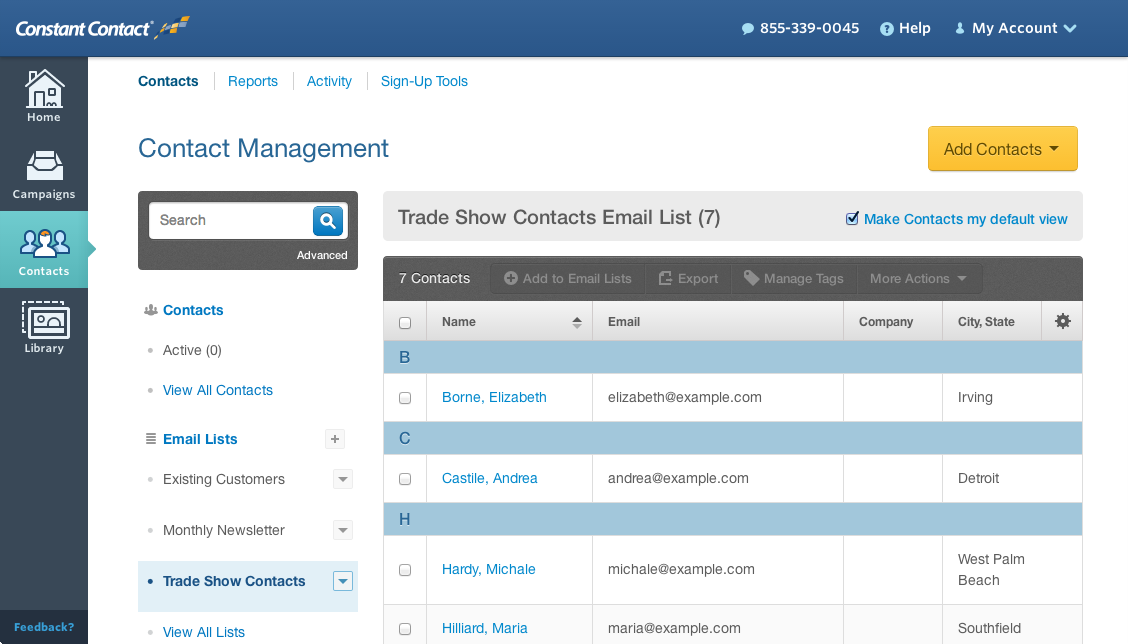Switch to the Activity tab
This screenshot has width=1128, height=644.
point(329,81)
